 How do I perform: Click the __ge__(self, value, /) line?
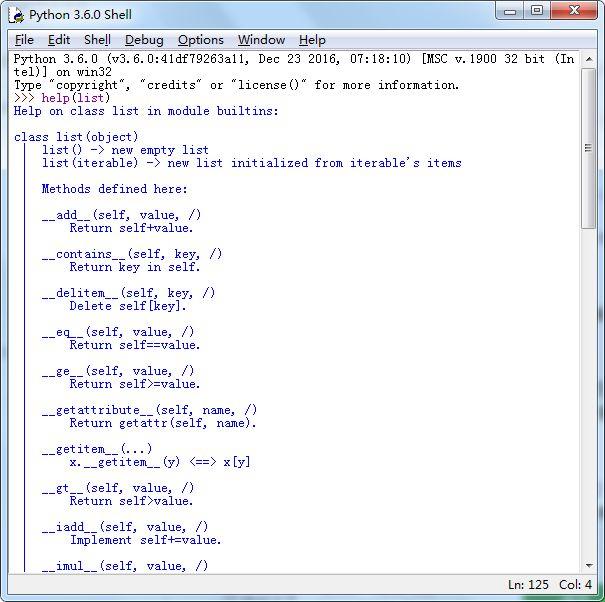tap(118, 371)
